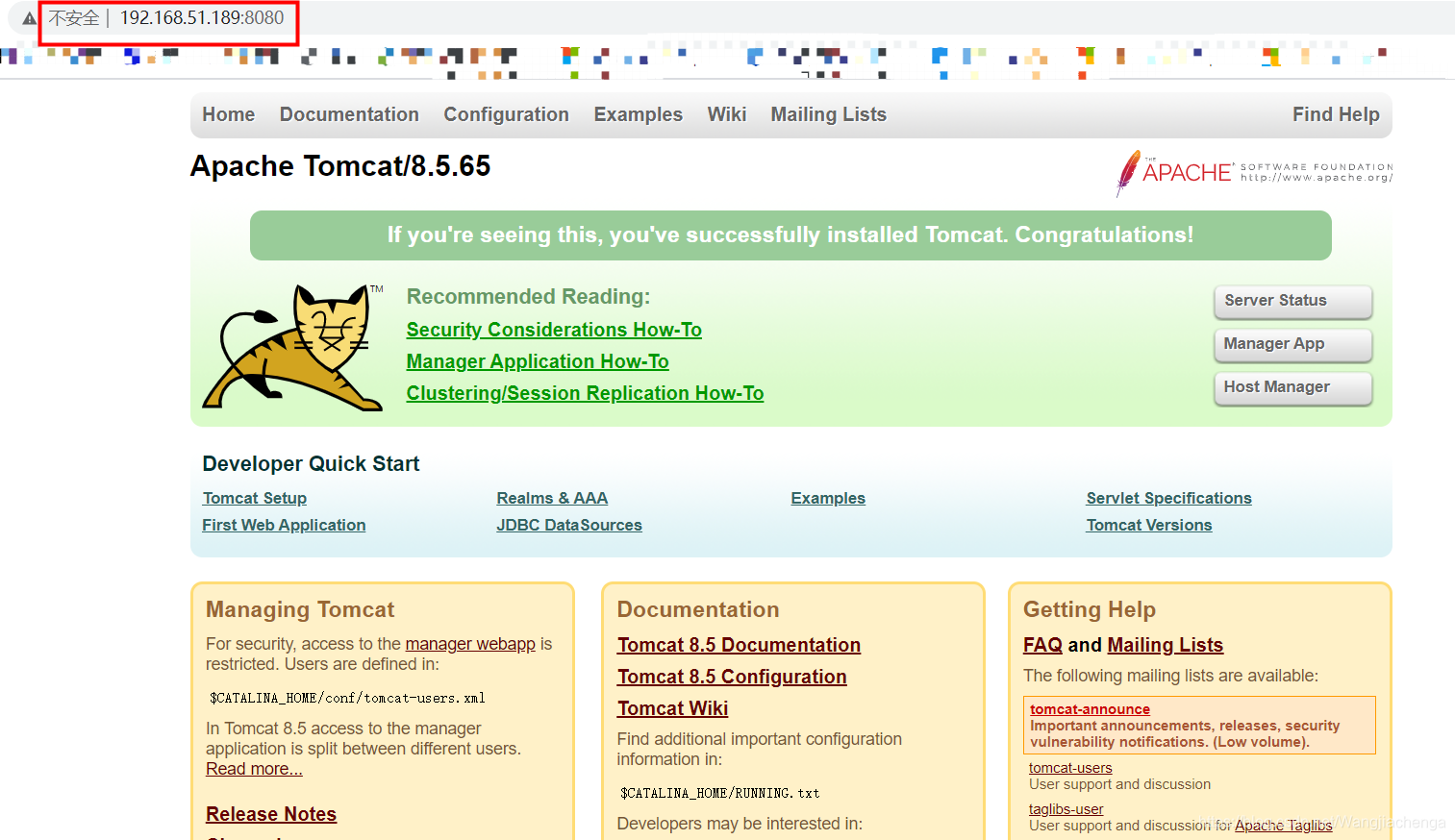Image resolution: width=1455 pixels, height=840 pixels.
Task: Click the Manager App button
Action: [1292, 344]
